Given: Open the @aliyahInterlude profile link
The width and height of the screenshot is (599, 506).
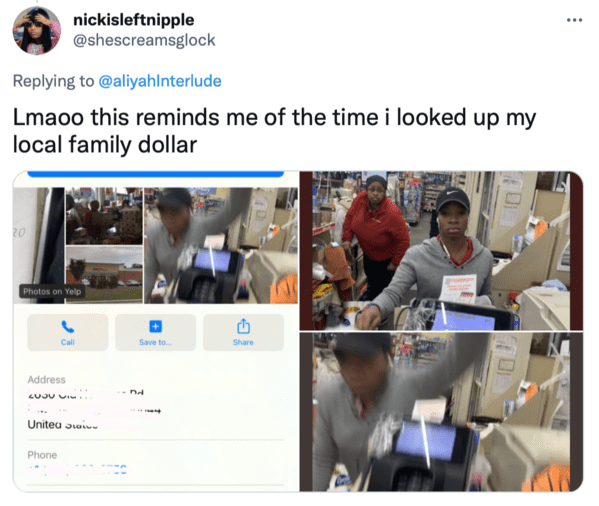Looking at the screenshot, I should (x=160, y=81).
